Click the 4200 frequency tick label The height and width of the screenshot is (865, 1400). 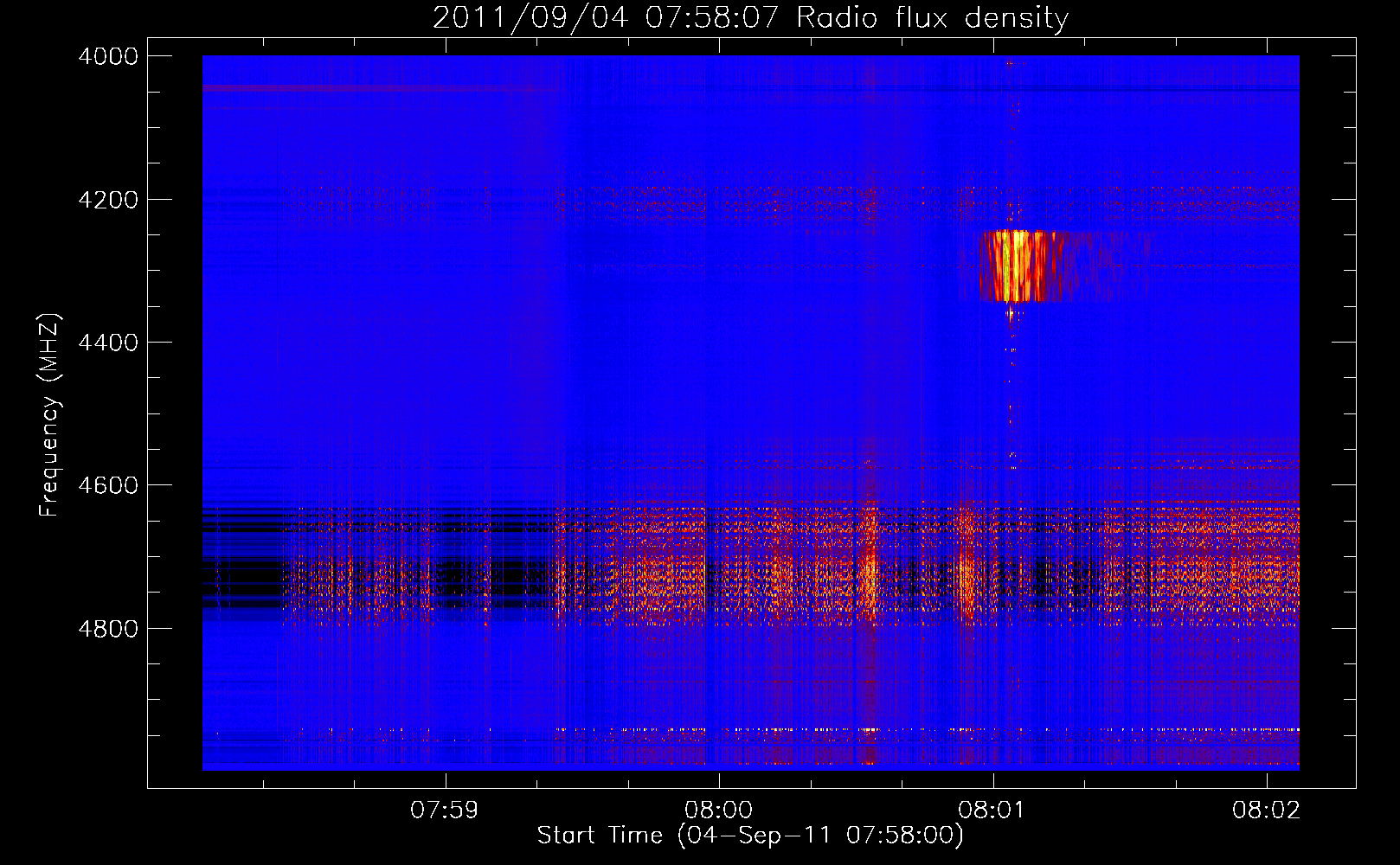coord(108,200)
